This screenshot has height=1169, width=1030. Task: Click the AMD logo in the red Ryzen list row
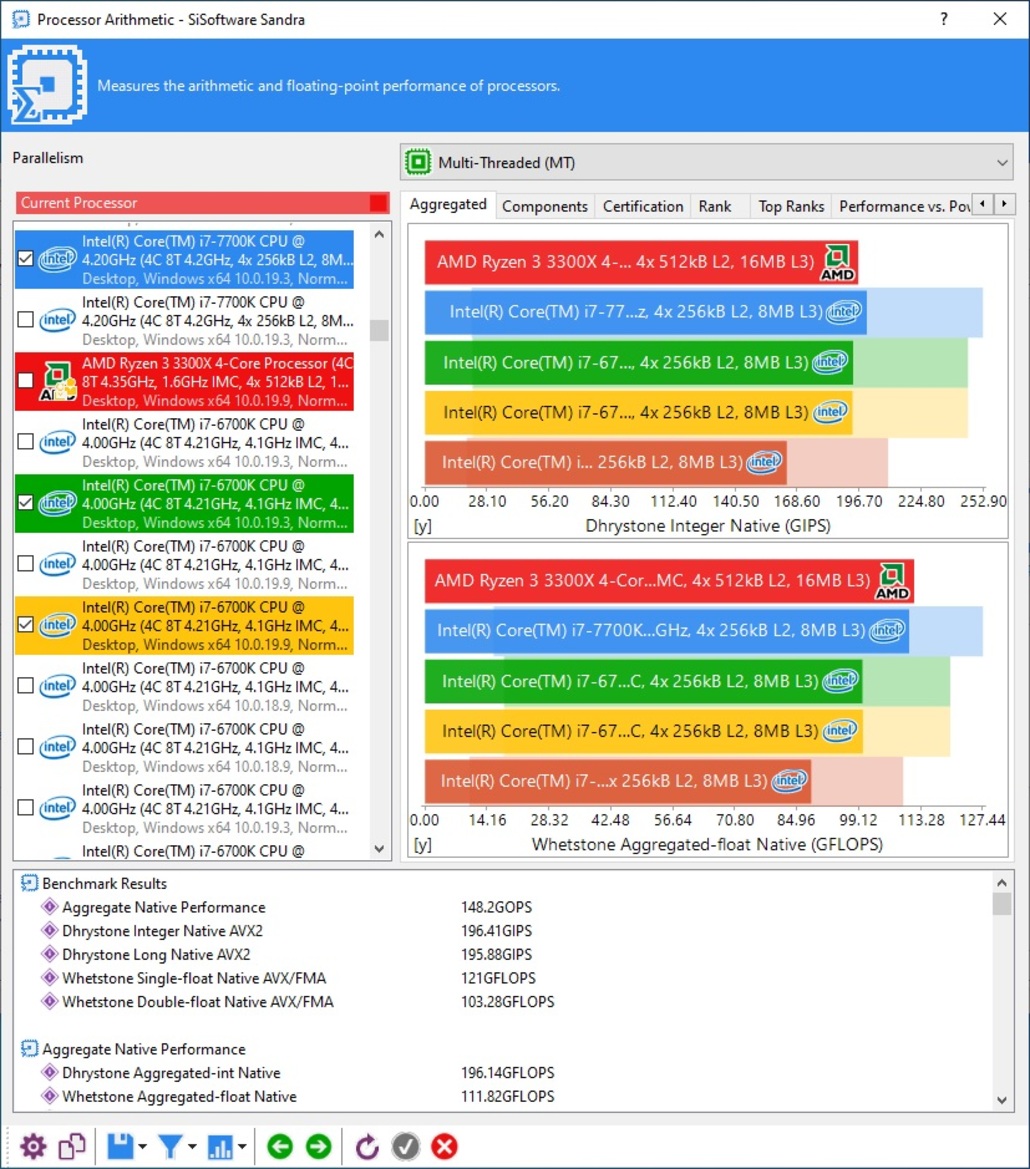tap(57, 381)
